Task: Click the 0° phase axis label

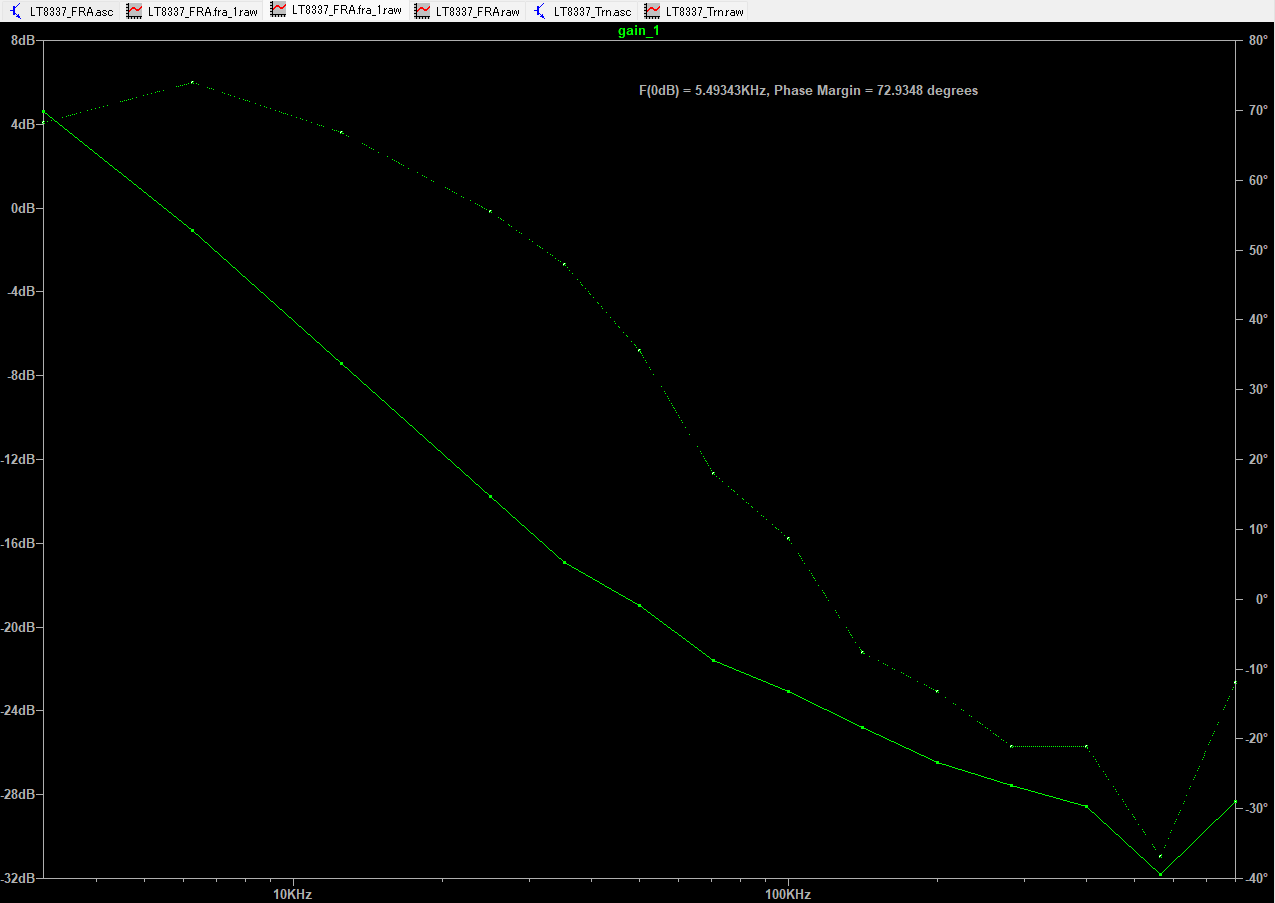Action: 1261,599
